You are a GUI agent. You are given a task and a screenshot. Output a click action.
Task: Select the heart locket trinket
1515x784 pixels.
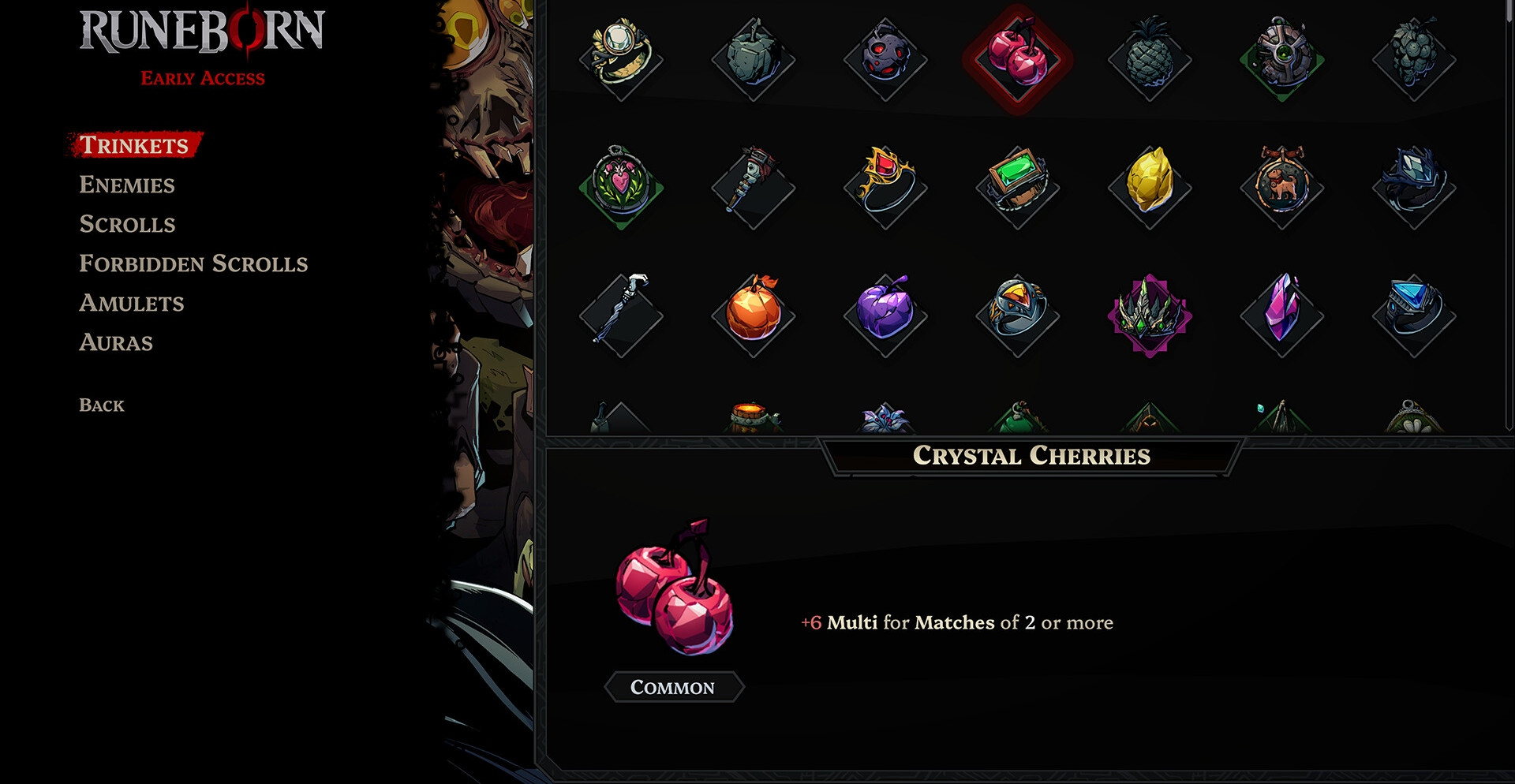(x=621, y=187)
